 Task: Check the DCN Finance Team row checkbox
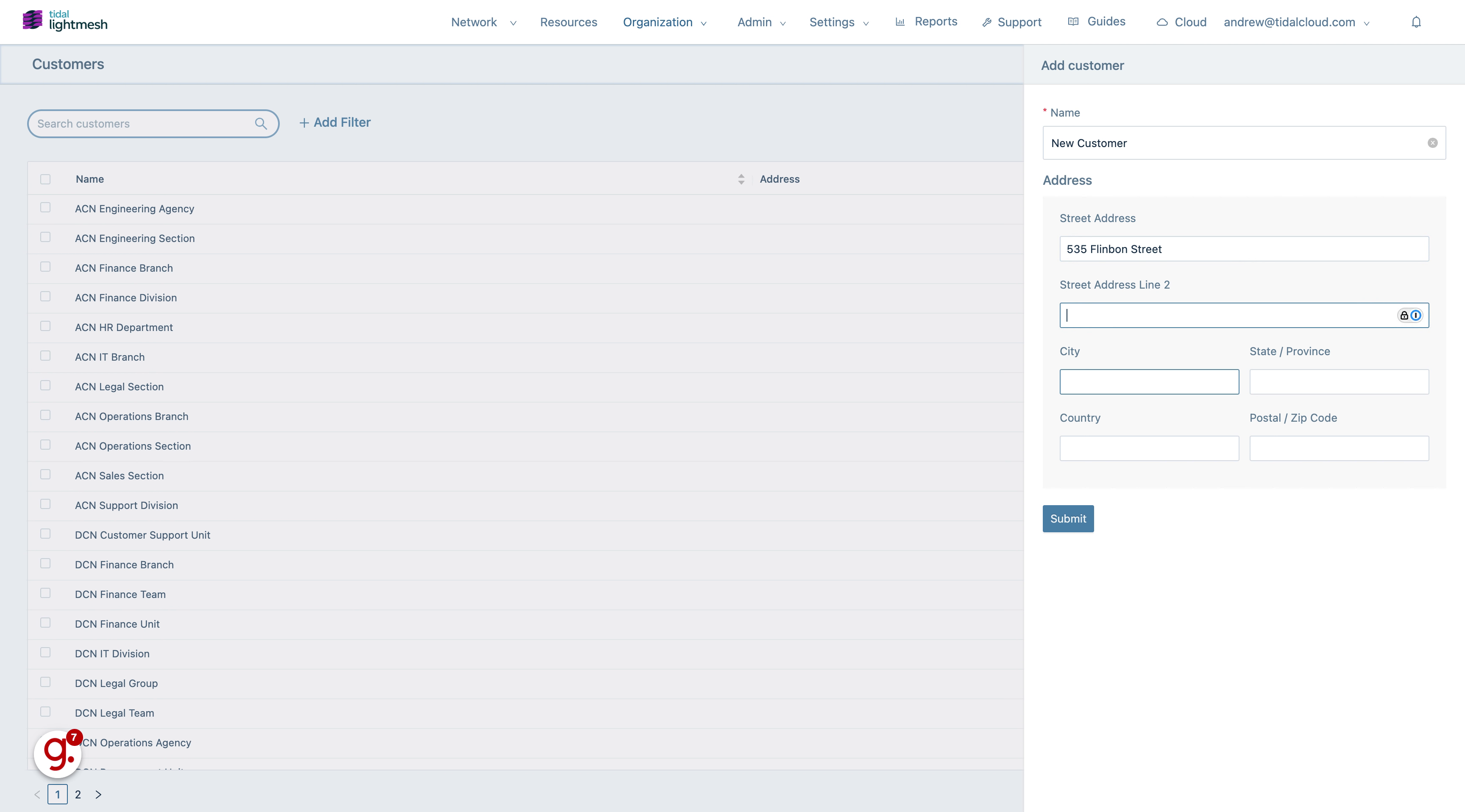click(x=45, y=593)
